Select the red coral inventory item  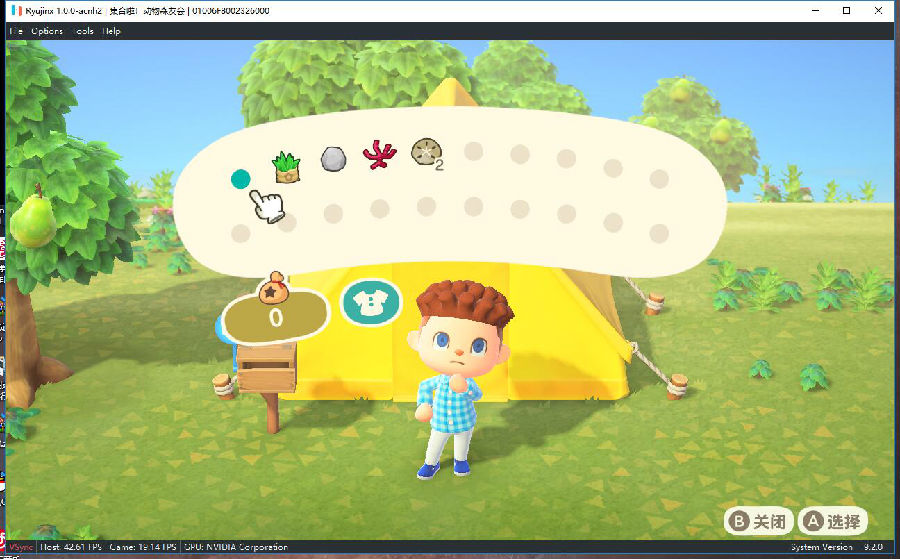tap(379, 155)
